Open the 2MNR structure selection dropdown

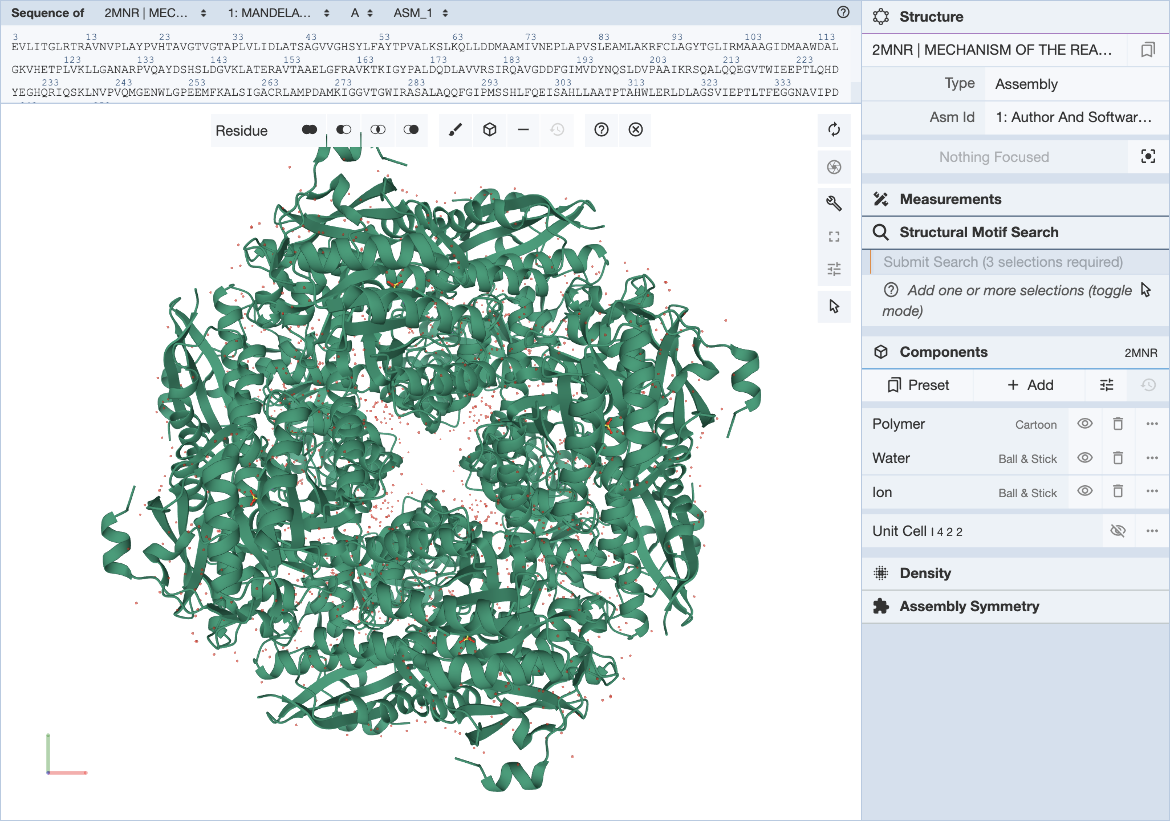(x=155, y=13)
